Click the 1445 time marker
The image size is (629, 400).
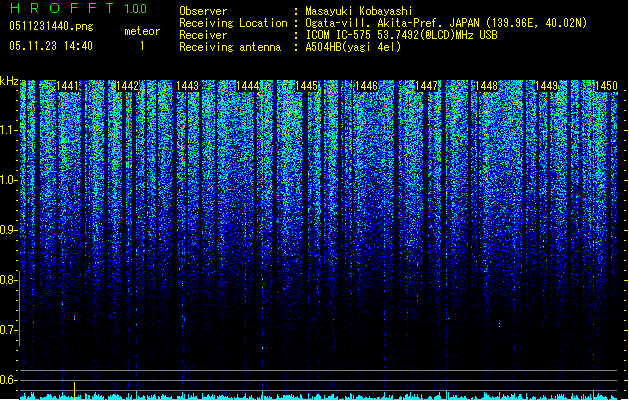(x=306, y=86)
